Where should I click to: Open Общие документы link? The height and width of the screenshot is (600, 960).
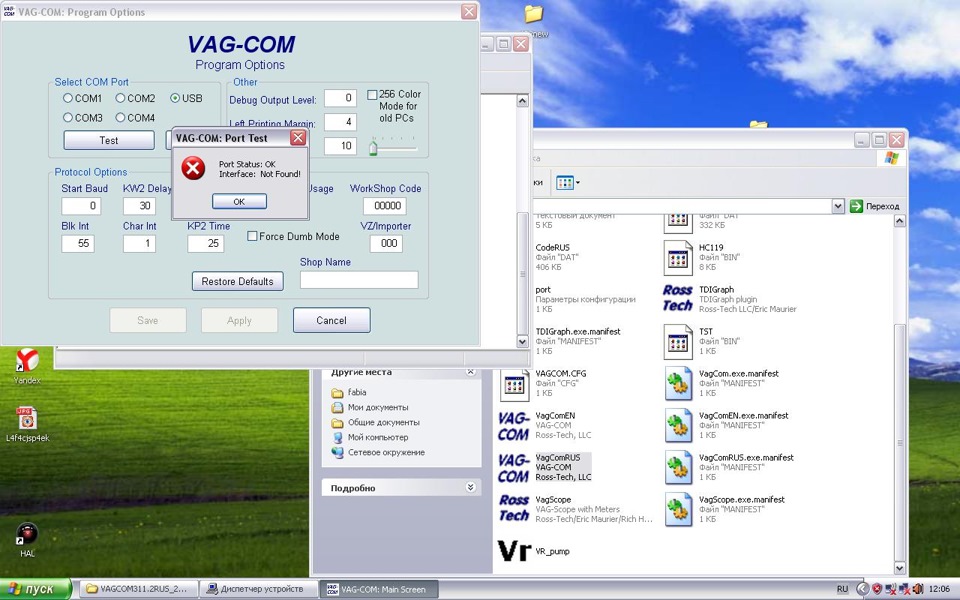point(384,422)
